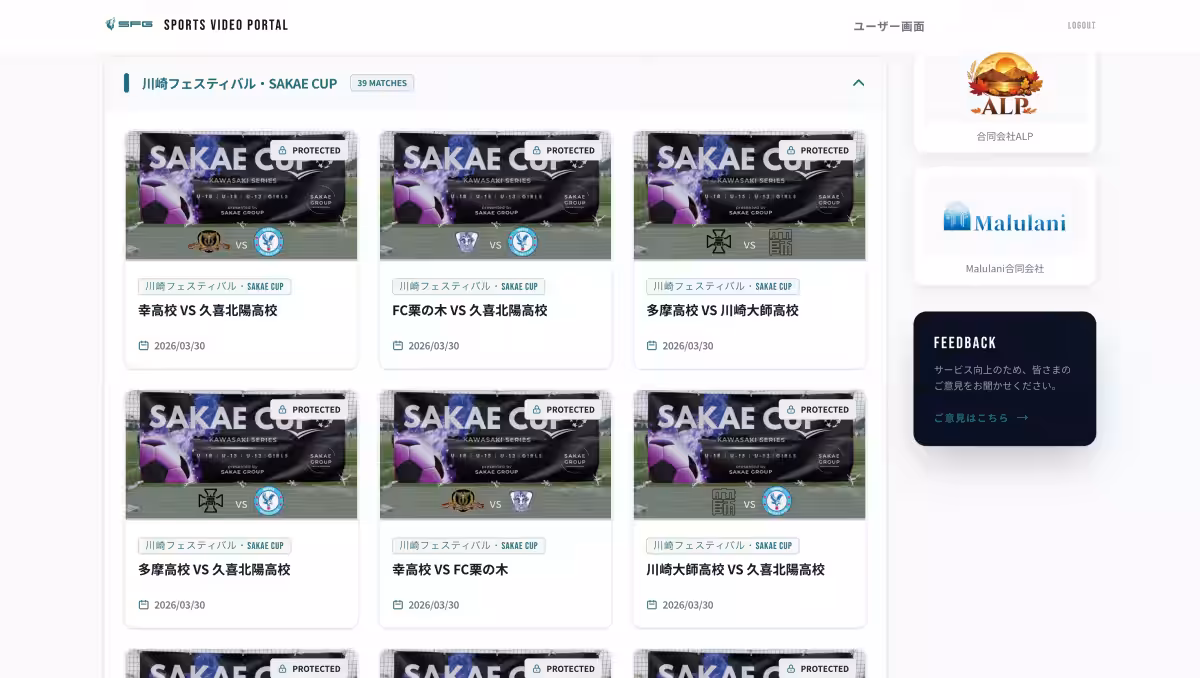Click PROTECTED lock badge on 幸高校 VS 久喜北陽高校
Screen dimensions: 1200x678
309,150
